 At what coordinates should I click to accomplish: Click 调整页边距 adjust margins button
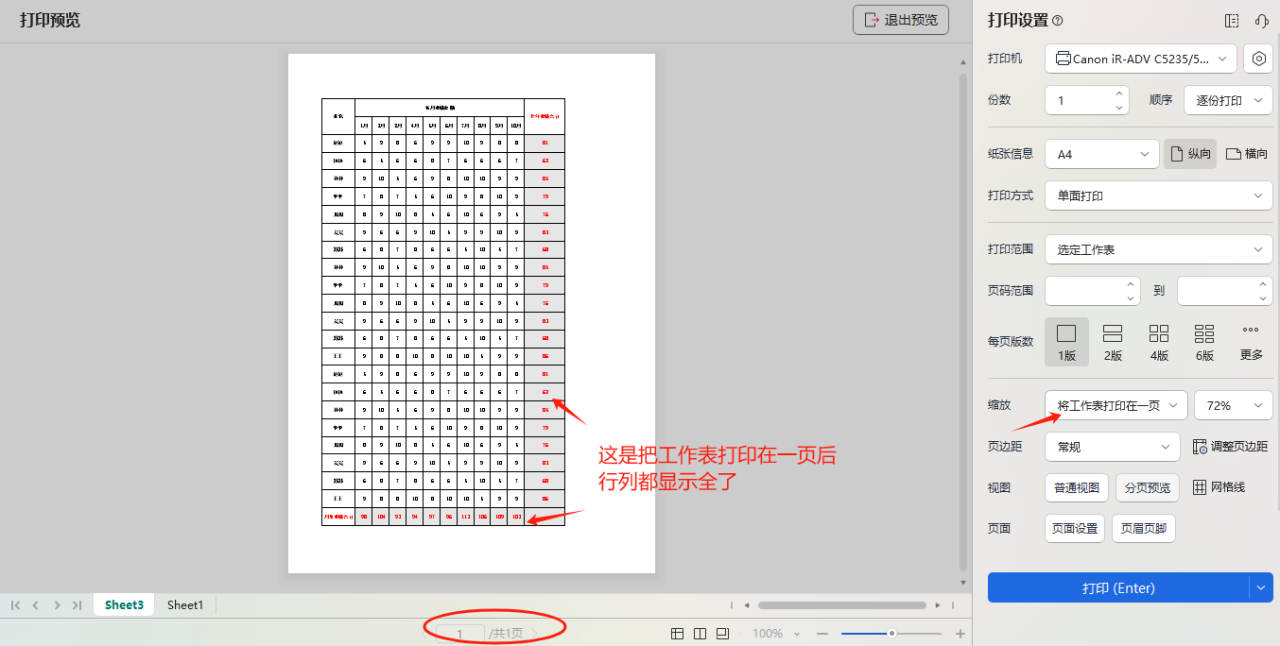1230,446
